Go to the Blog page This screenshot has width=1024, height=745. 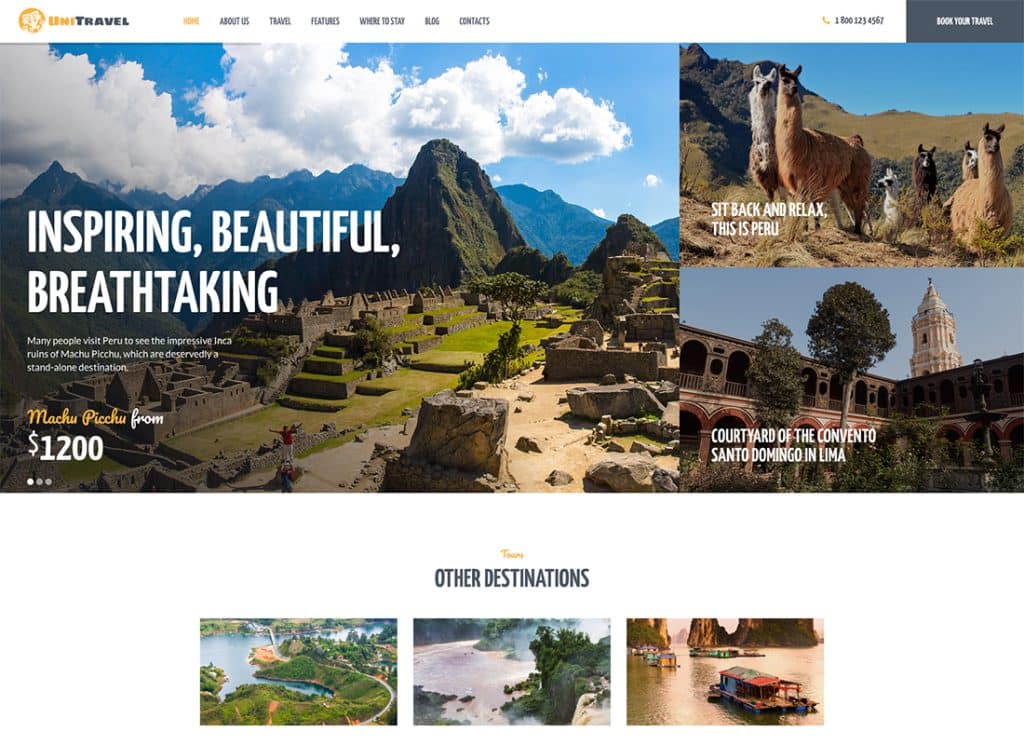coord(432,21)
